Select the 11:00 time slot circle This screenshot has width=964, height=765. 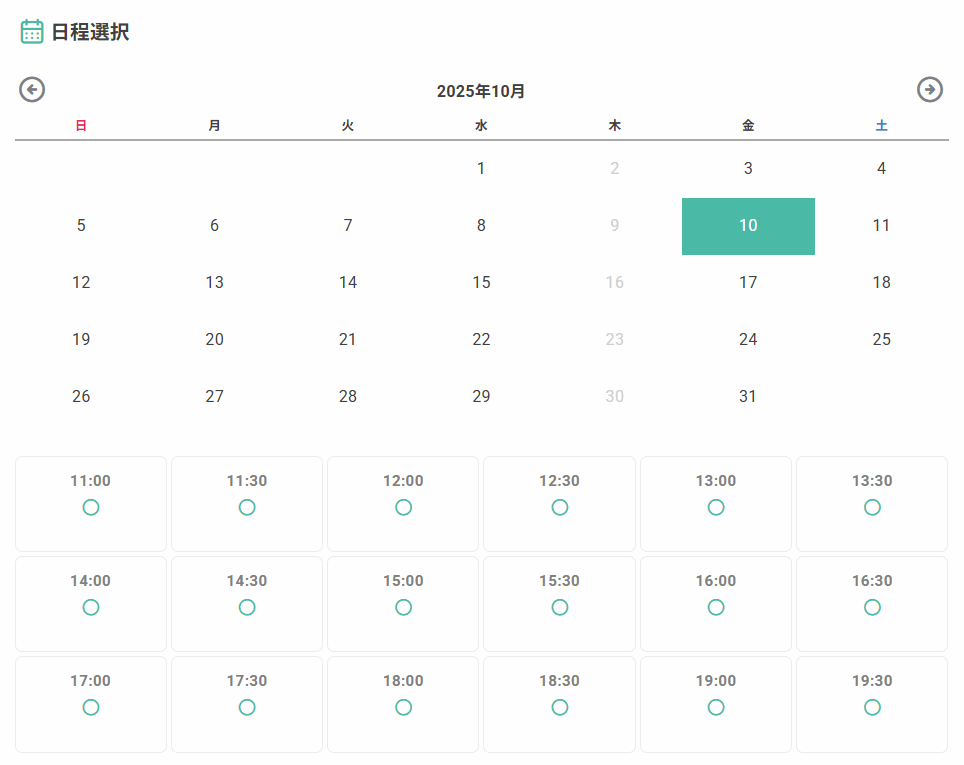[91, 507]
